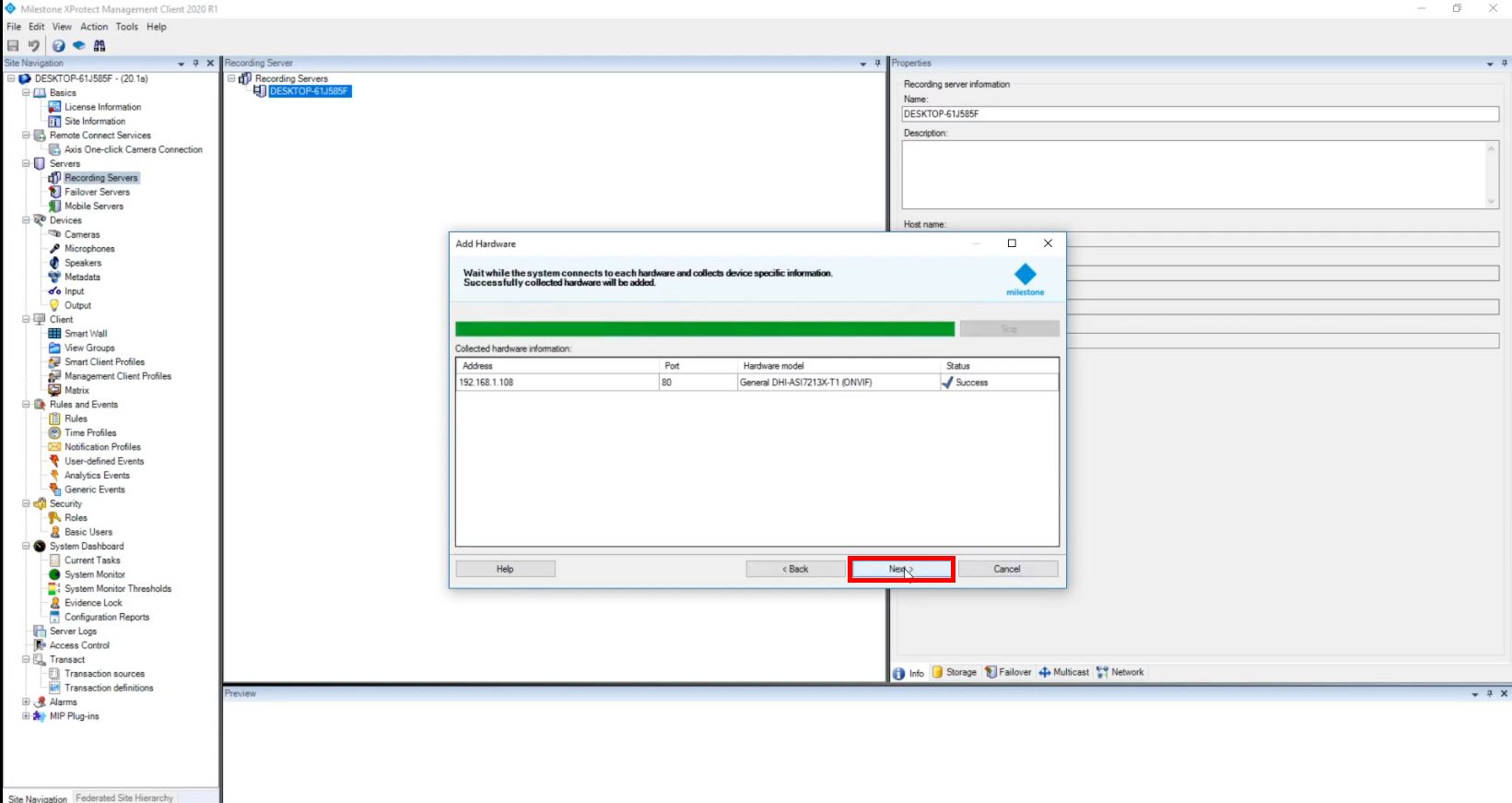
Task: Close the Site Navigation pane
Action: coord(210,63)
